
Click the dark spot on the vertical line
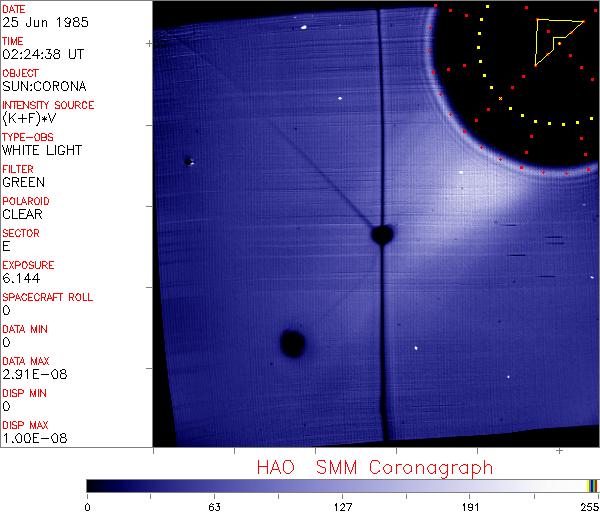coord(381,235)
